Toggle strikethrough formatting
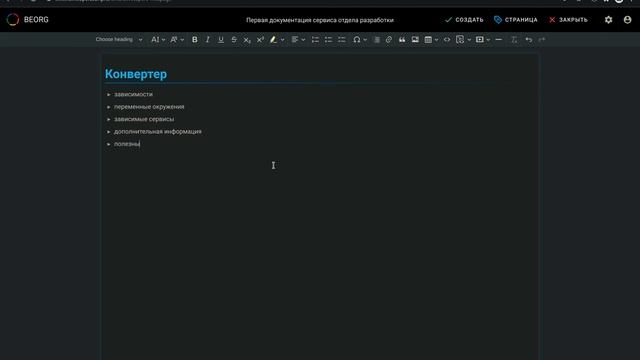 click(x=234, y=40)
